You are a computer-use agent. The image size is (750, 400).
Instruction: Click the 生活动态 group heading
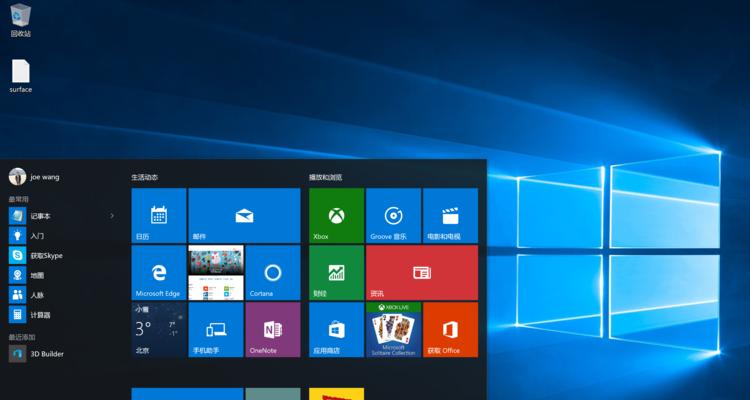pyautogui.click(x=144, y=178)
